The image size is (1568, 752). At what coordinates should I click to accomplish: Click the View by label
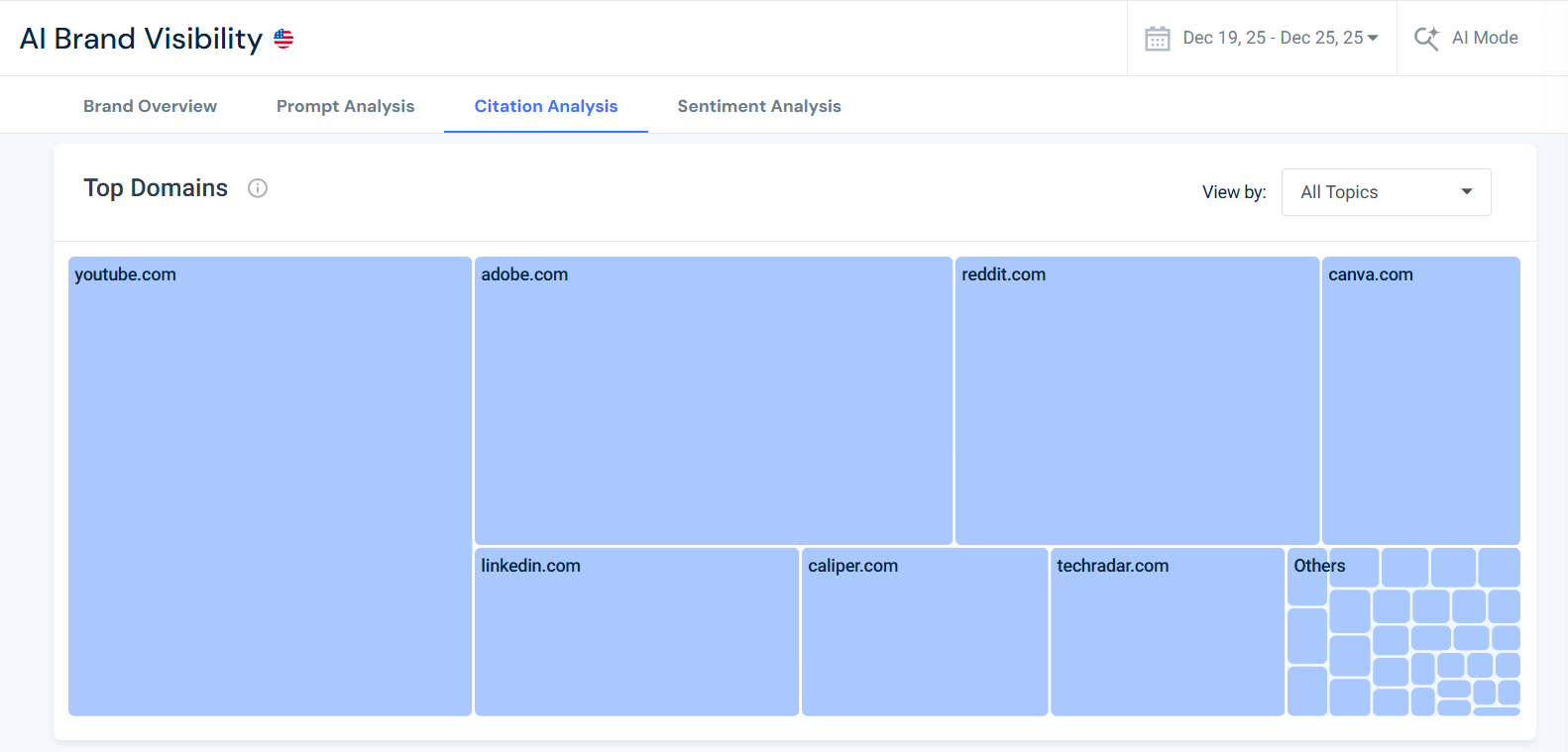[x=1234, y=192]
